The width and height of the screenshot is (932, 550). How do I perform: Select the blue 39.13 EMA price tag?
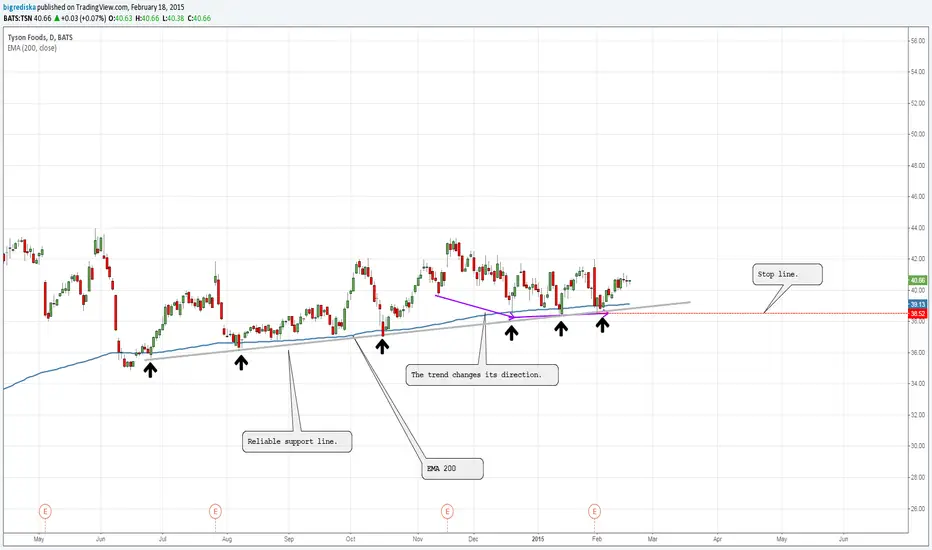pyautogui.click(x=918, y=304)
